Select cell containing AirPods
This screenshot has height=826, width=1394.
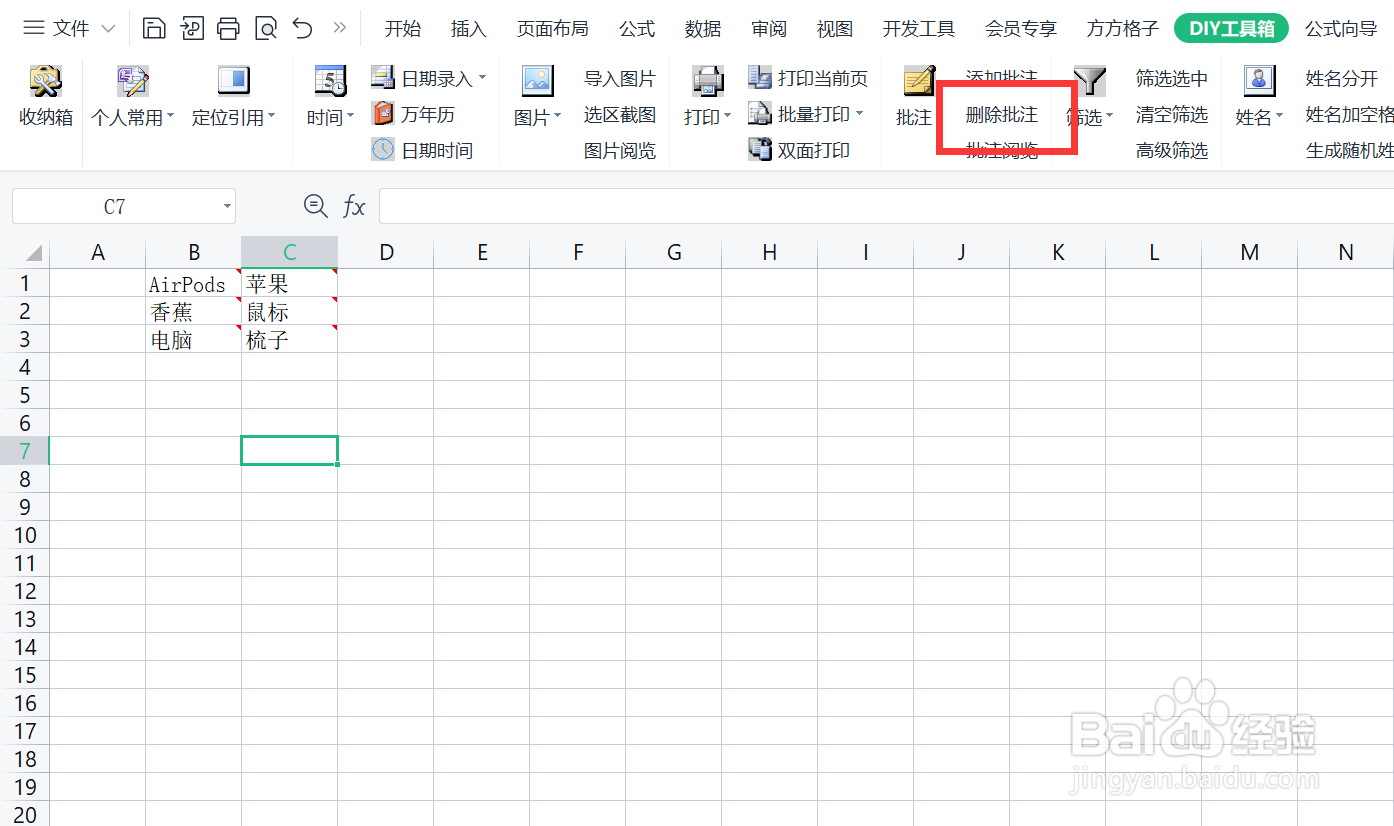point(194,283)
